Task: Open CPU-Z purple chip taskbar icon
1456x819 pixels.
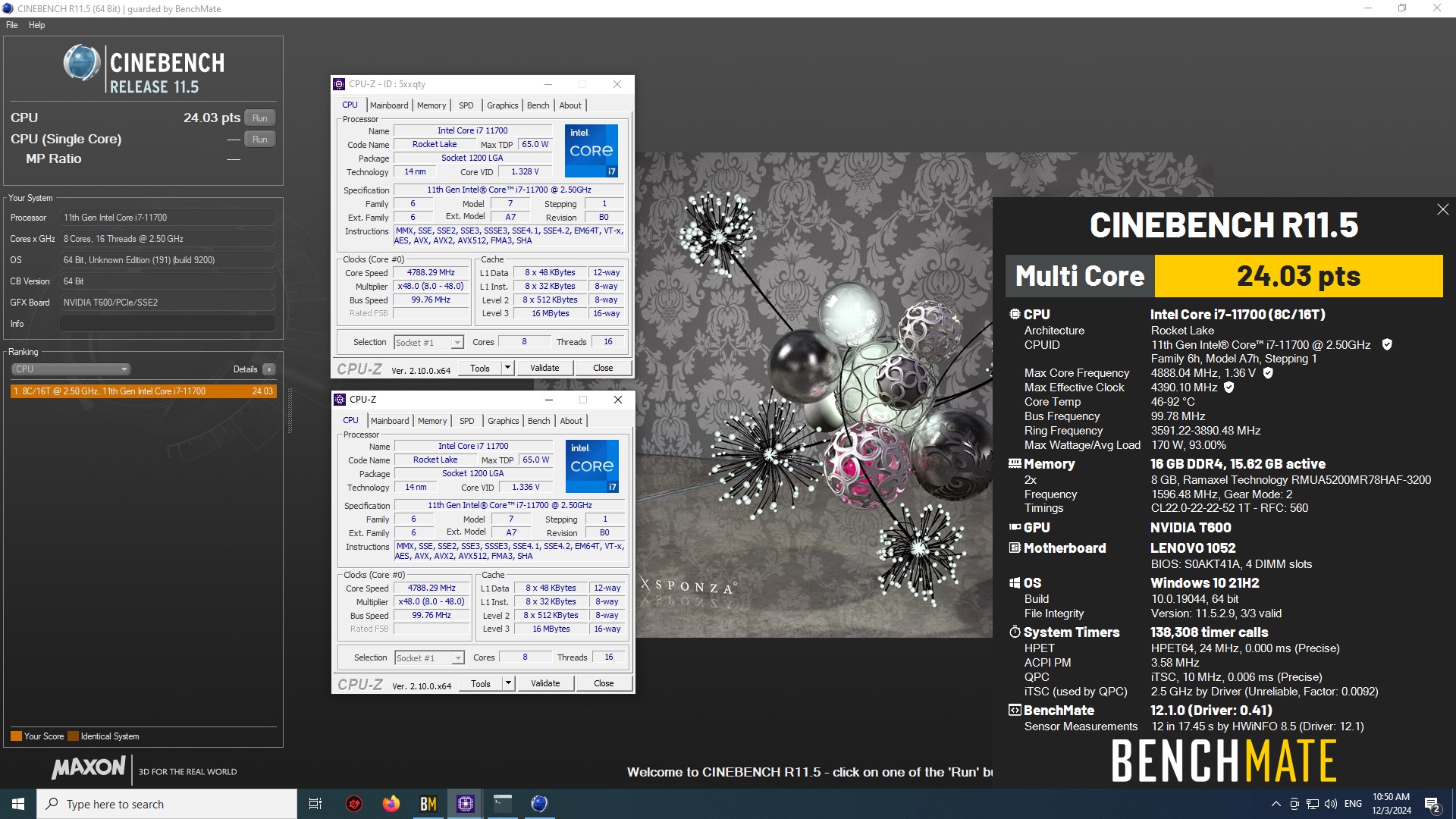Action: (x=466, y=804)
